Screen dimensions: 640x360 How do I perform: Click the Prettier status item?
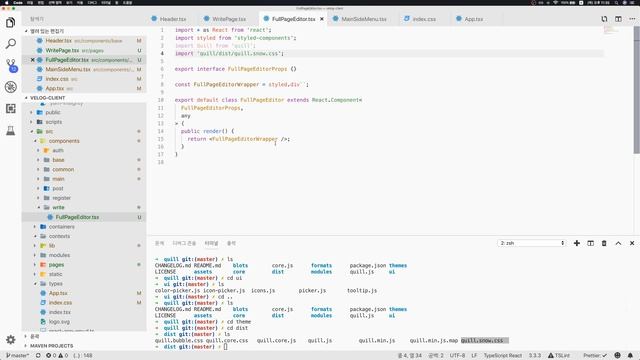[x=595, y=356]
